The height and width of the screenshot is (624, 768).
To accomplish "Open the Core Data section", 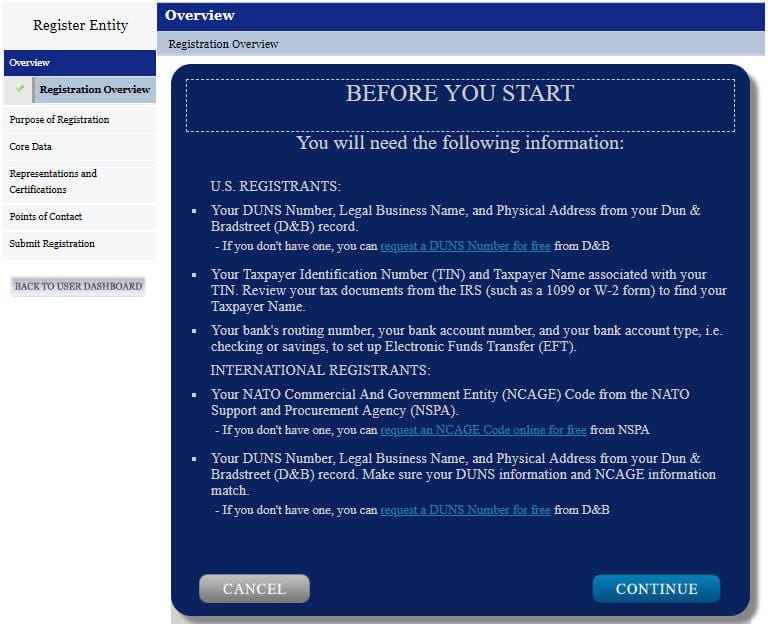I will (80, 146).
